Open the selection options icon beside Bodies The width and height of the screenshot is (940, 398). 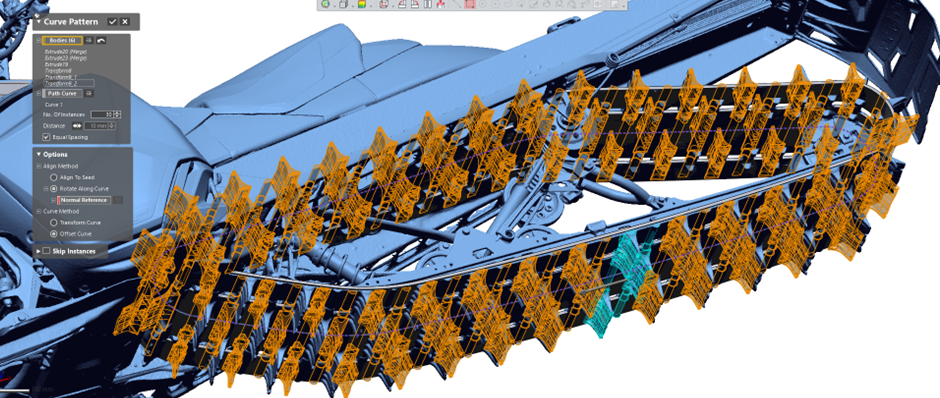click(89, 40)
